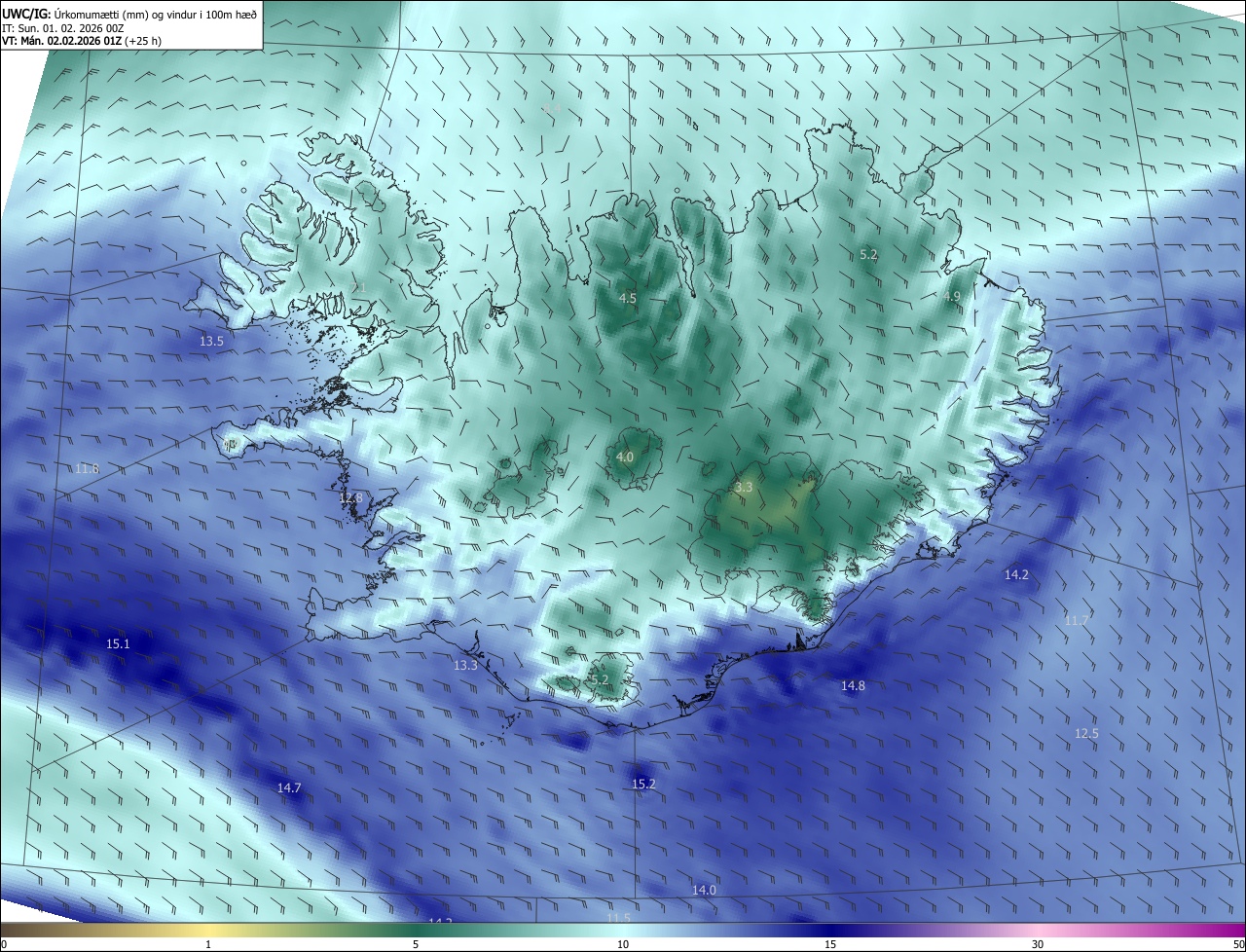This screenshot has width=1246, height=952.
Task: Click the colorbar tick label 10
Action: coord(623,944)
